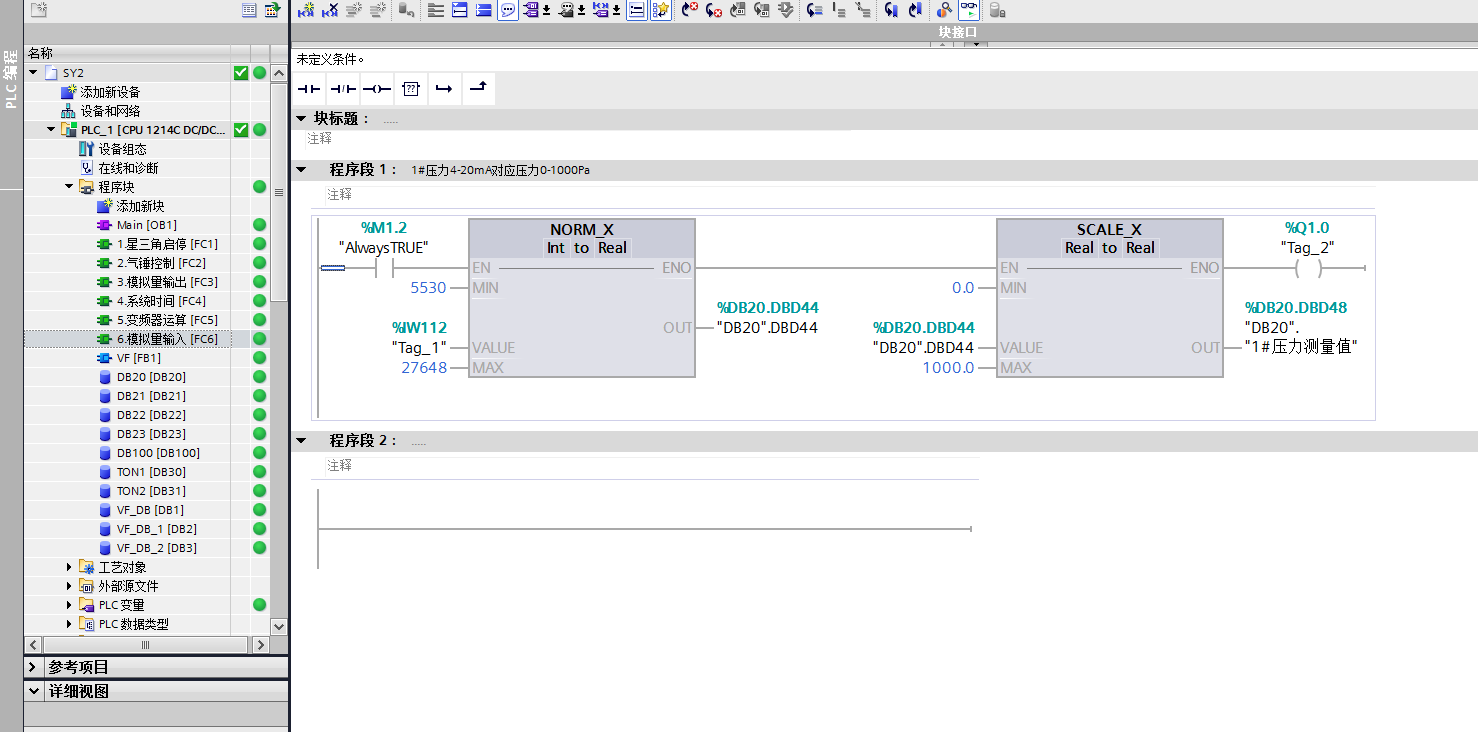Image resolution: width=1478 pixels, height=732 pixels.
Task: Click the green checkmark beside SY2
Action: 240,73
